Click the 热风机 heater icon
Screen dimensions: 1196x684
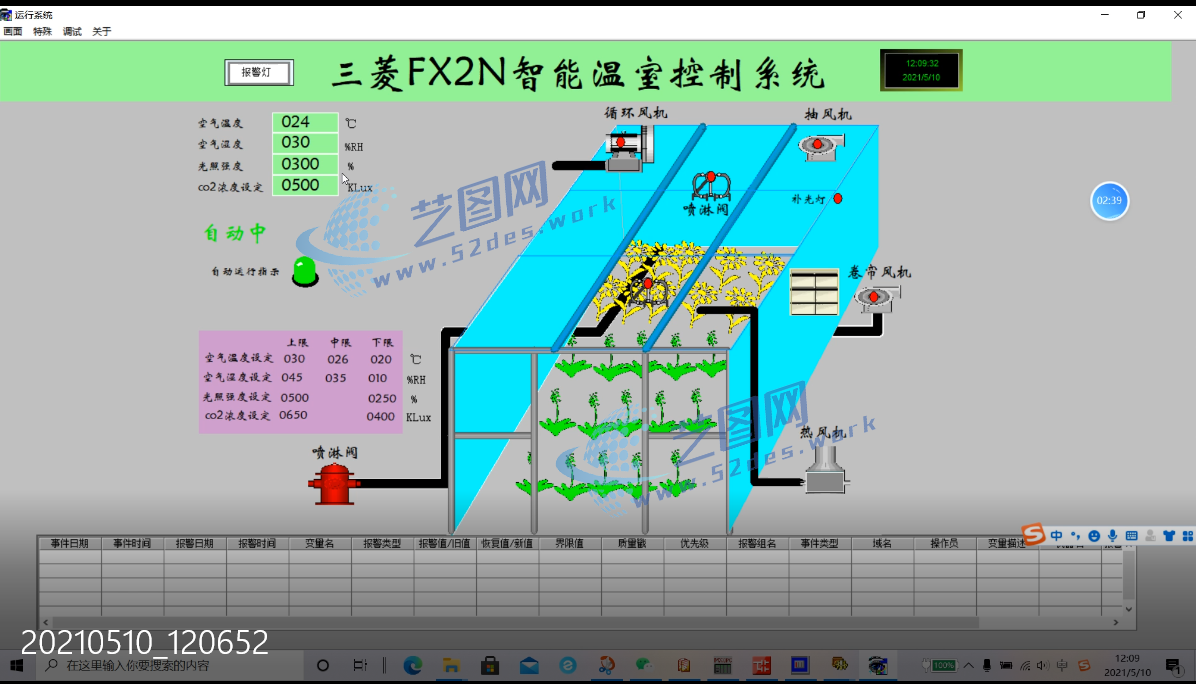point(825,468)
